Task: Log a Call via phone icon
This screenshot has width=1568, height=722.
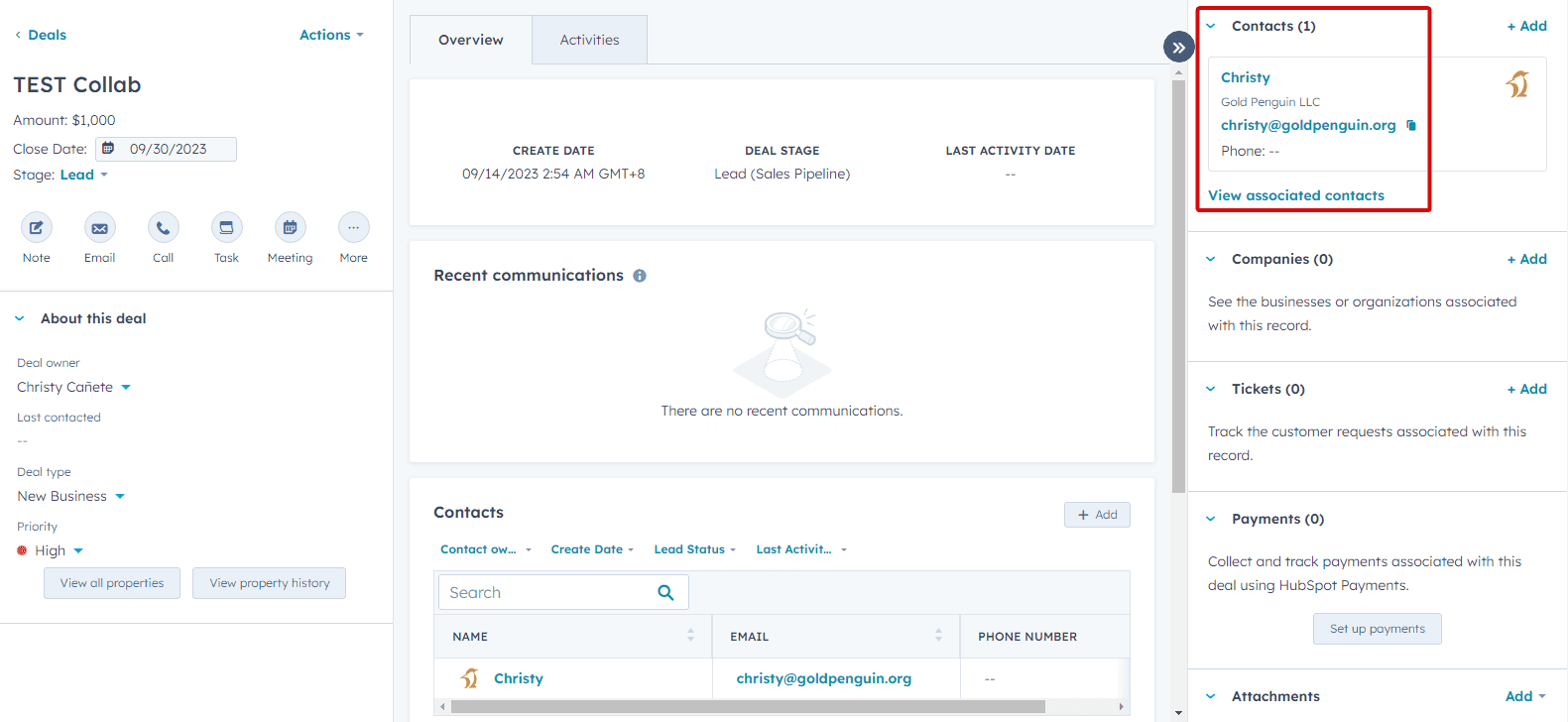Action: tap(164, 228)
